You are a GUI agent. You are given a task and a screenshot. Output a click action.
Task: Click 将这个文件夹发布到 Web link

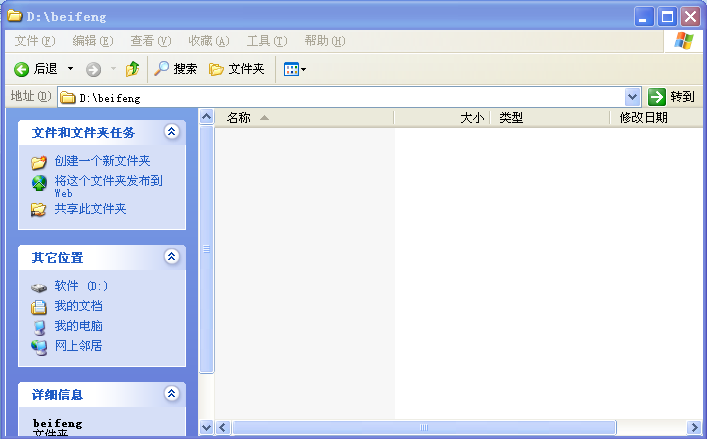pyautogui.click(x=108, y=187)
